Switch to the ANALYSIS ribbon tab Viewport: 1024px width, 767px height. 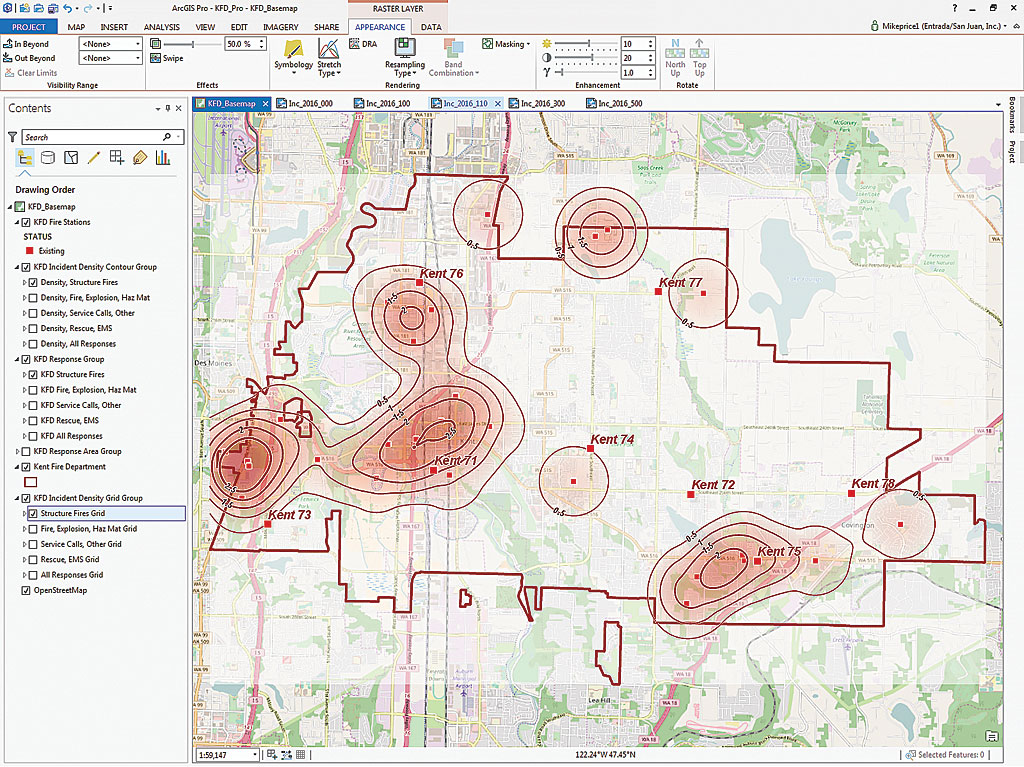(x=161, y=27)
